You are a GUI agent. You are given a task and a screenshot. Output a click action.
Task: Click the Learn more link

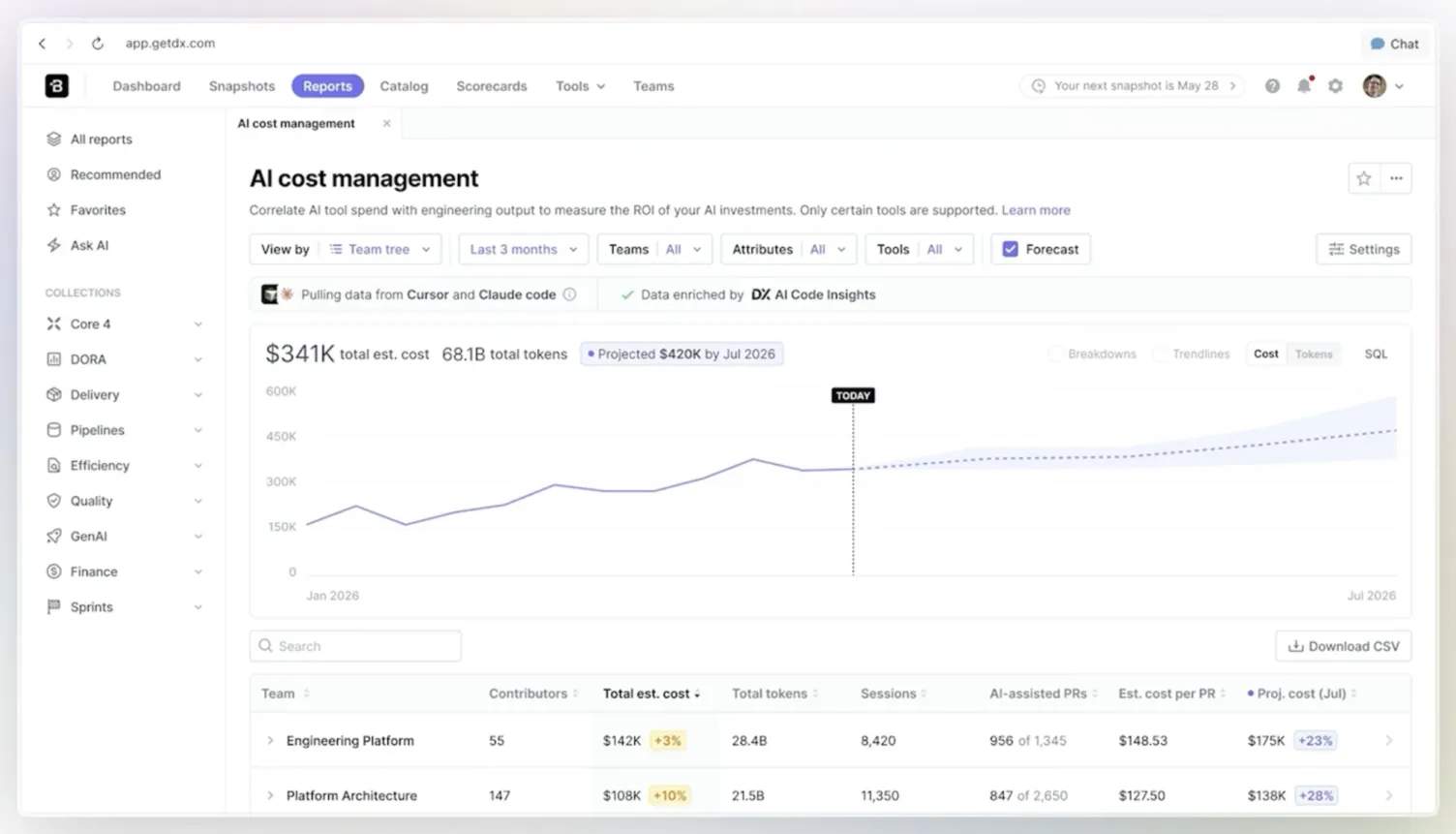[1036, 210]
